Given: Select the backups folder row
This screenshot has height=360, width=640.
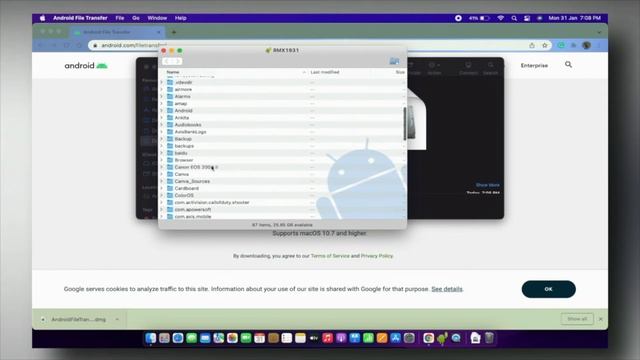Looking at the screenshot, I should (x=282, y=146).
